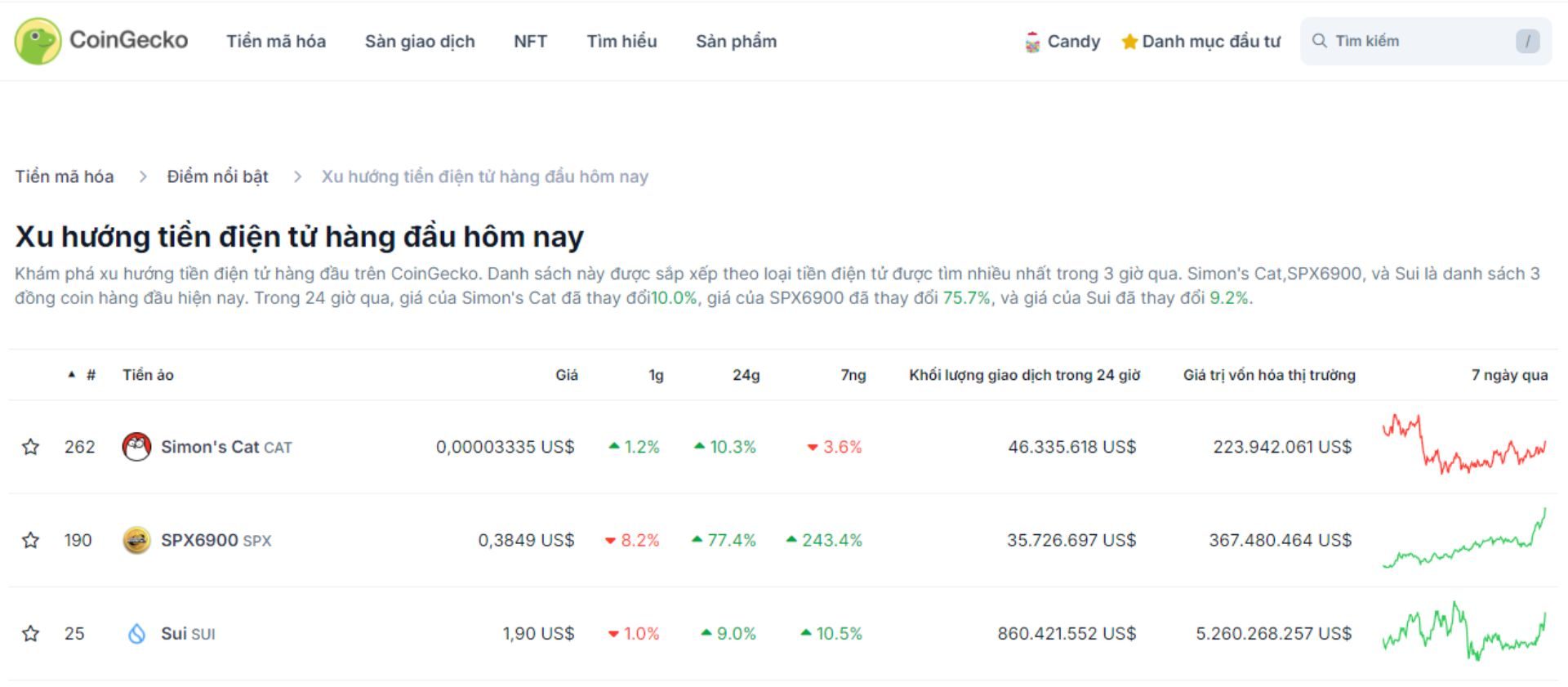Click the CoinGecko gecko logo
Viewport: 1568px width, 687px height.
point(38,41)
